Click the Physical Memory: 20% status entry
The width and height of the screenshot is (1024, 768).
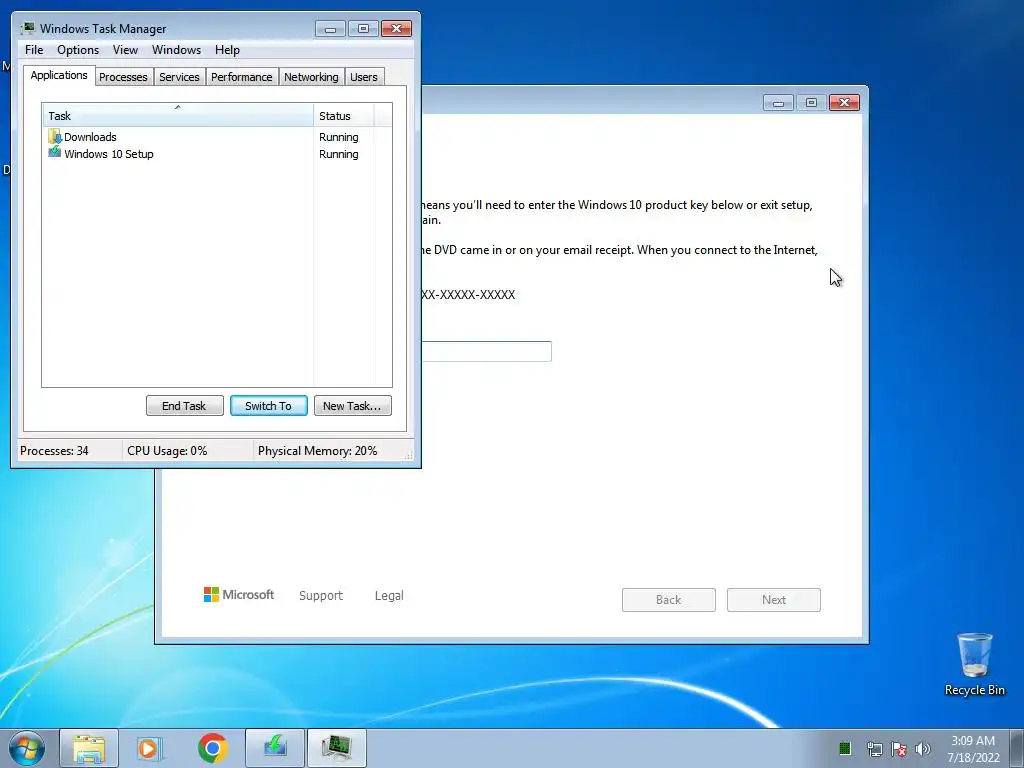317,451
